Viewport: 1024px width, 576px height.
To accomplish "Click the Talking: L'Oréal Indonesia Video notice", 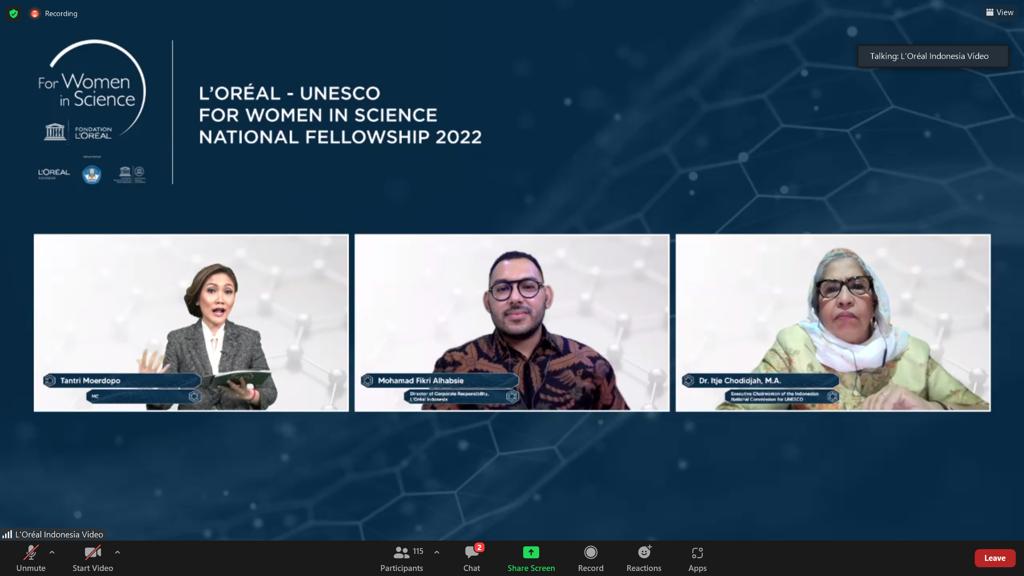I will (x=932, y=56).
